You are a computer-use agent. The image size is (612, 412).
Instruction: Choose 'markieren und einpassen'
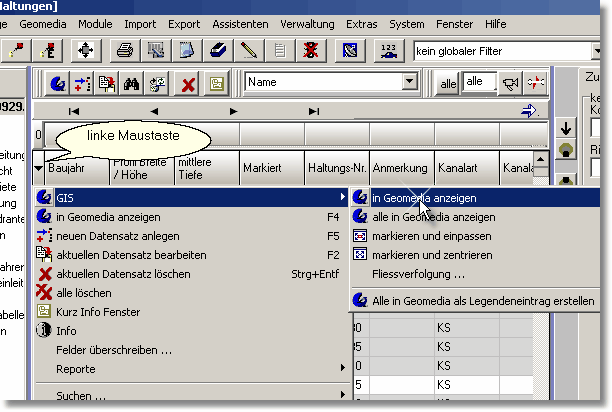(x=475, y=236)
